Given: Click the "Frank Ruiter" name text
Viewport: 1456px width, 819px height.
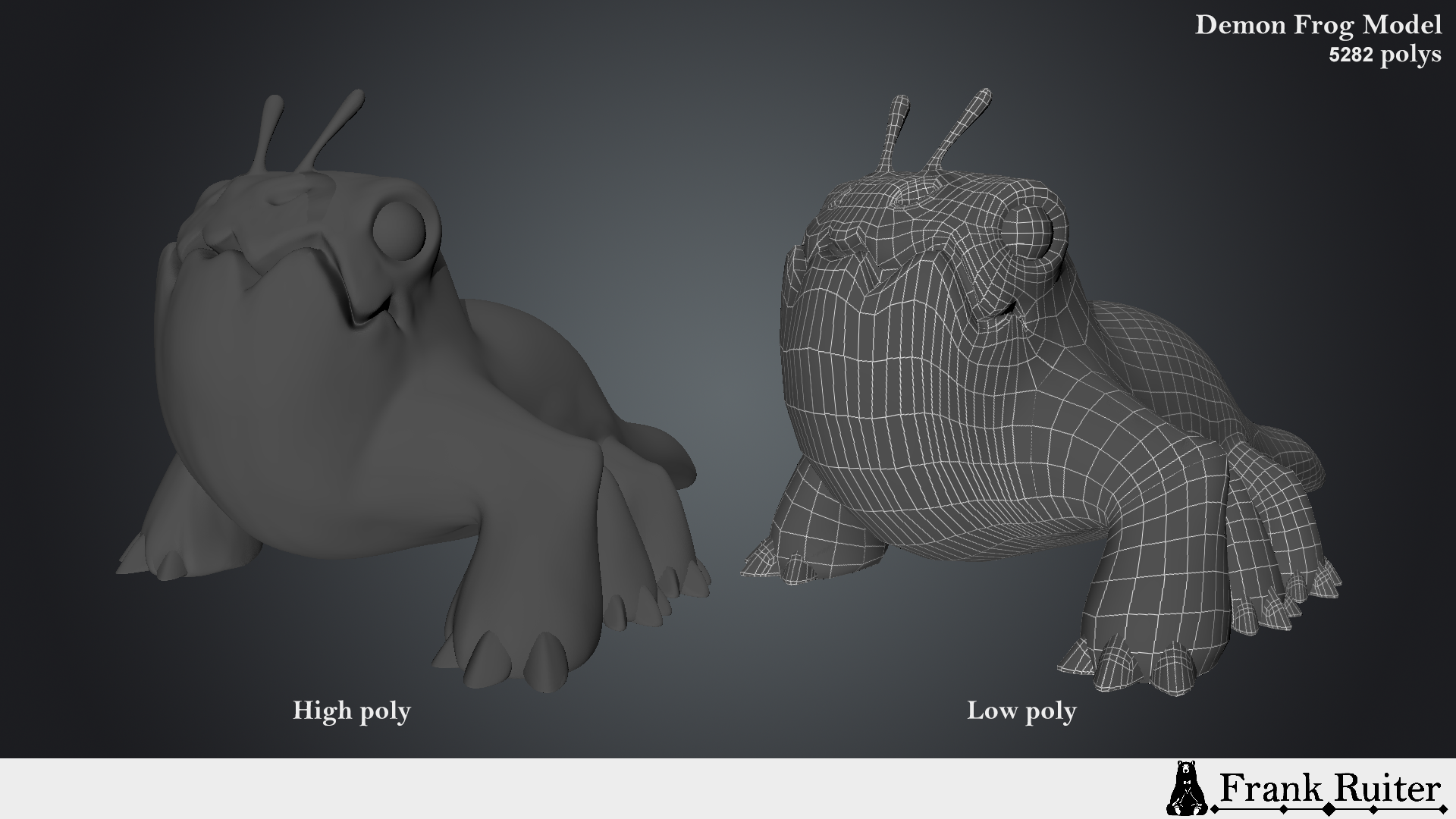Looking at the screenshot, I should click(x=1329, y=789).
